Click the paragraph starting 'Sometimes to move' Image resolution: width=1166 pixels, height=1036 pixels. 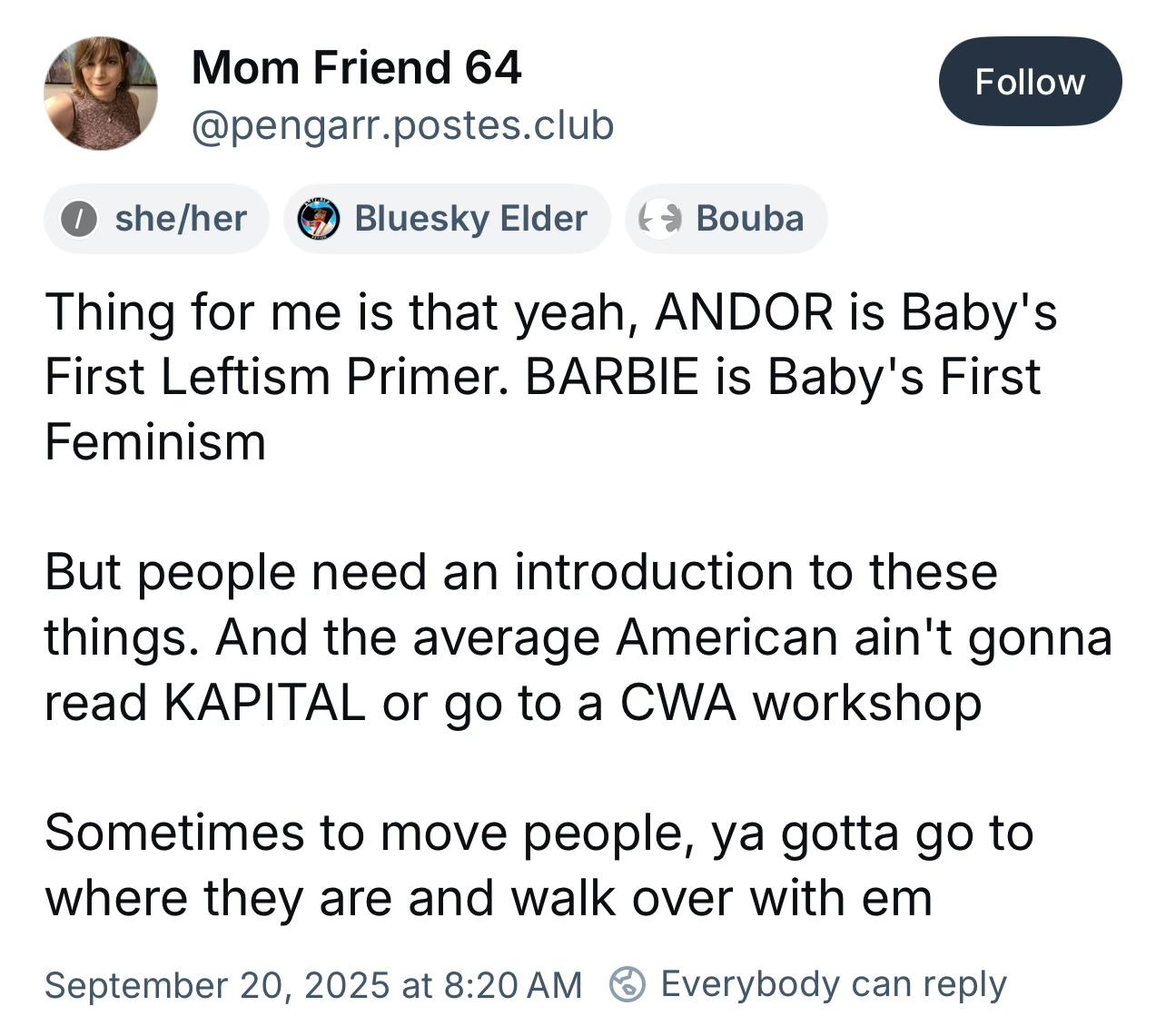coord(539,865)
